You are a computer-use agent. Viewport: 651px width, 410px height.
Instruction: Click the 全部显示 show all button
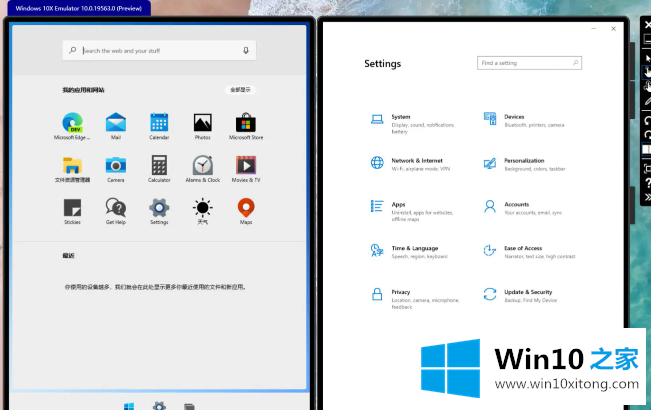pos(242,90)
